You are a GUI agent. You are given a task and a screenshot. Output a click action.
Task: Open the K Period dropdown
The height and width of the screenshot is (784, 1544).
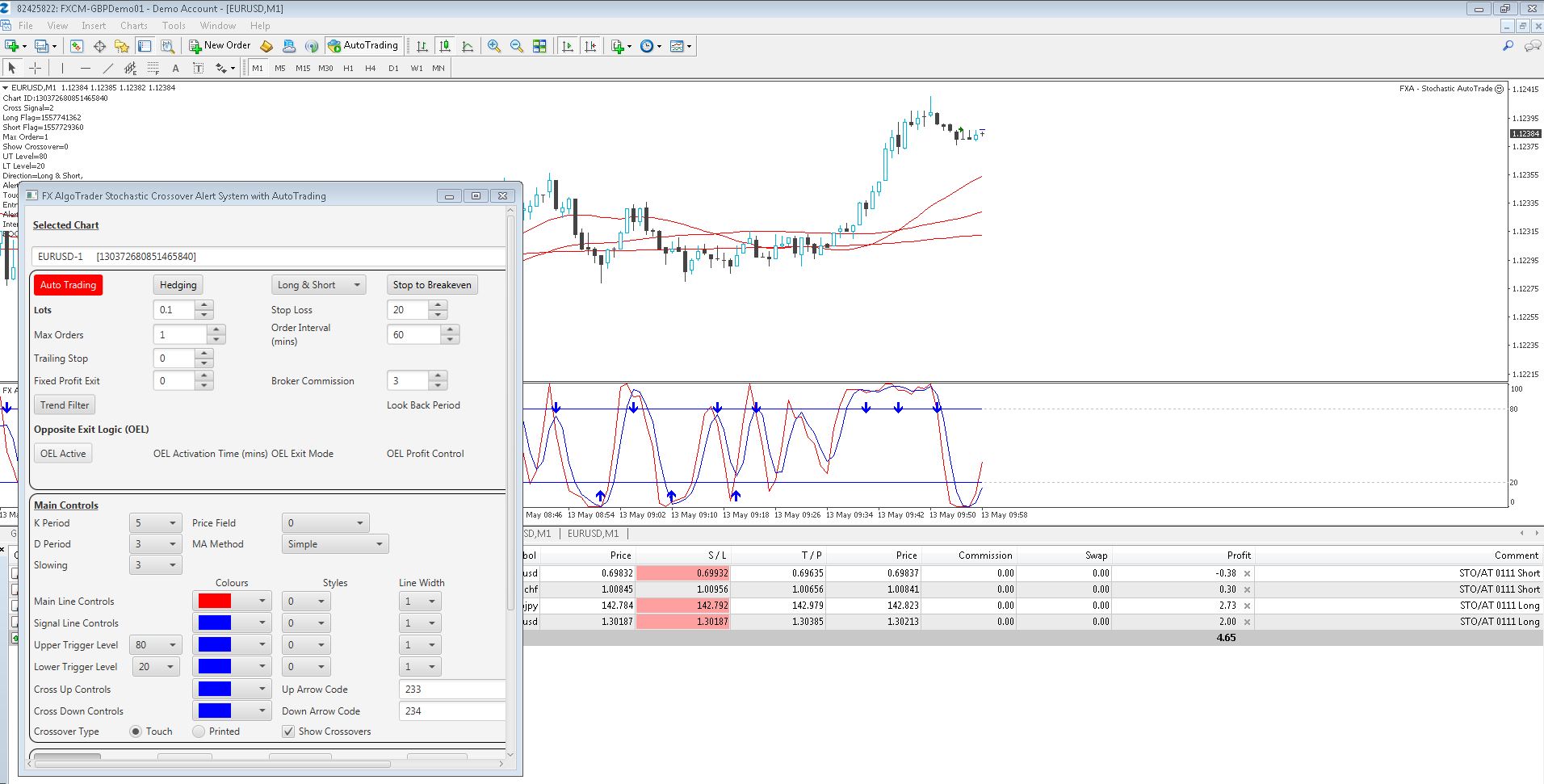tap(155, 522)
